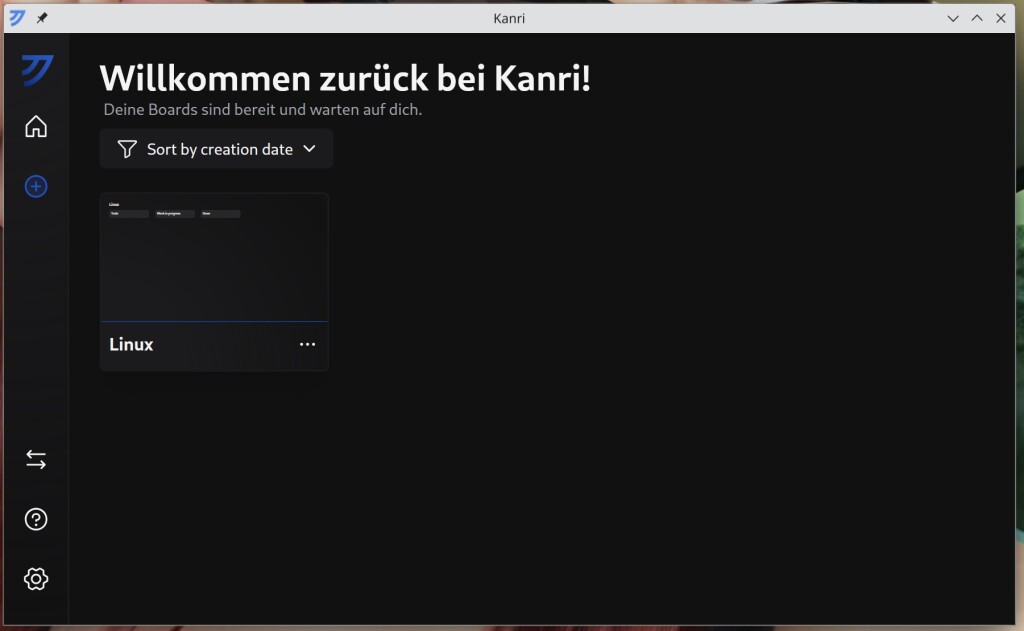Click the 'Deine Boards sind bereit' subtitle
This screenshot has height=631, width=1024.
pyautogui.click(x=263, y=110)
